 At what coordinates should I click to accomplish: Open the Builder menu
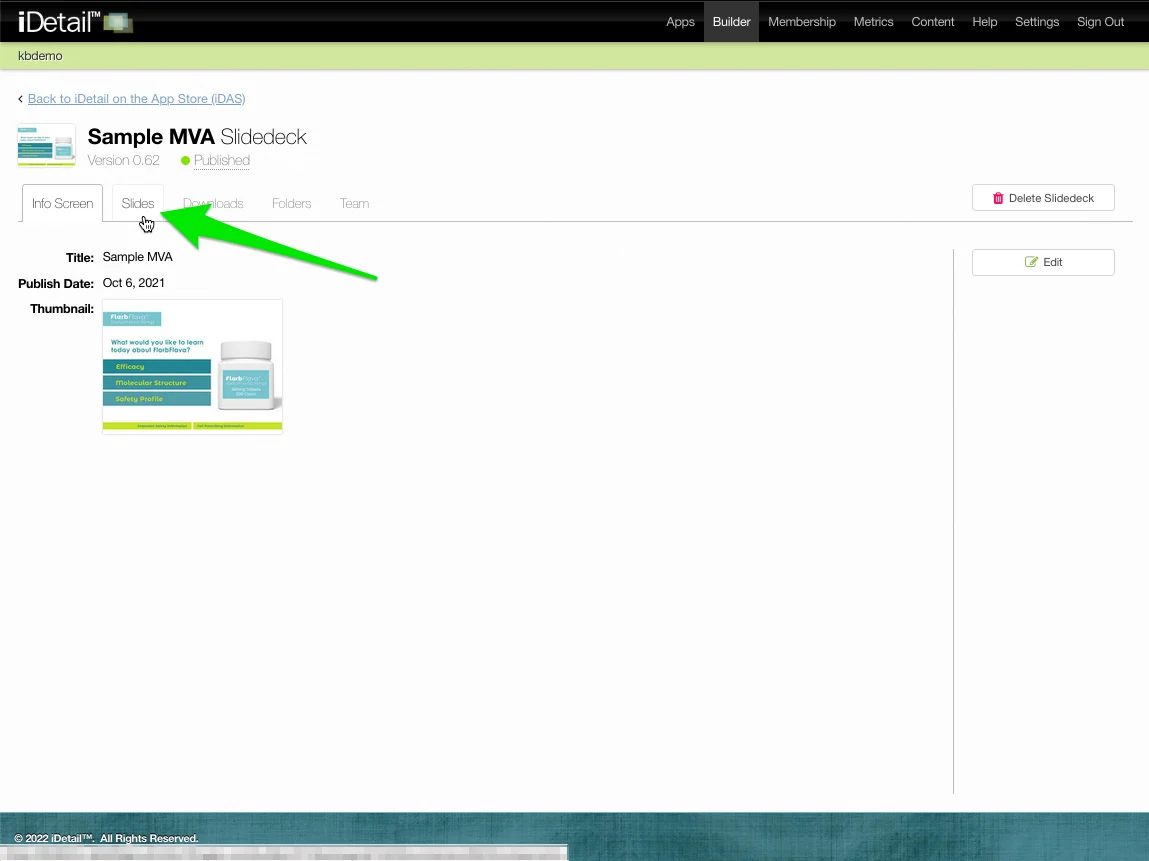[731, 22]
